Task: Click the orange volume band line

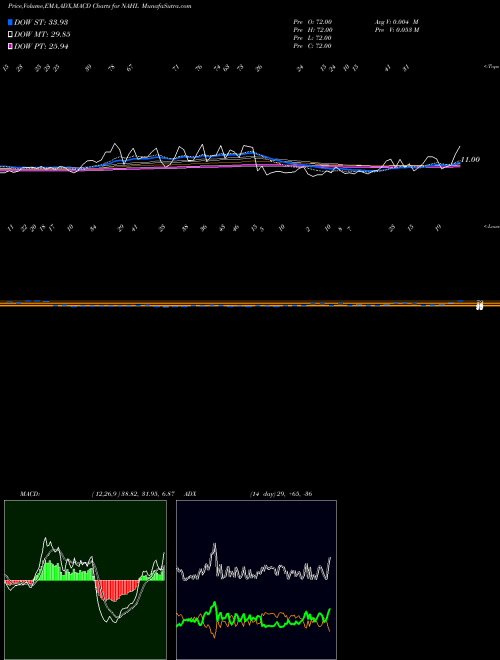Action: tap(250, 303)
